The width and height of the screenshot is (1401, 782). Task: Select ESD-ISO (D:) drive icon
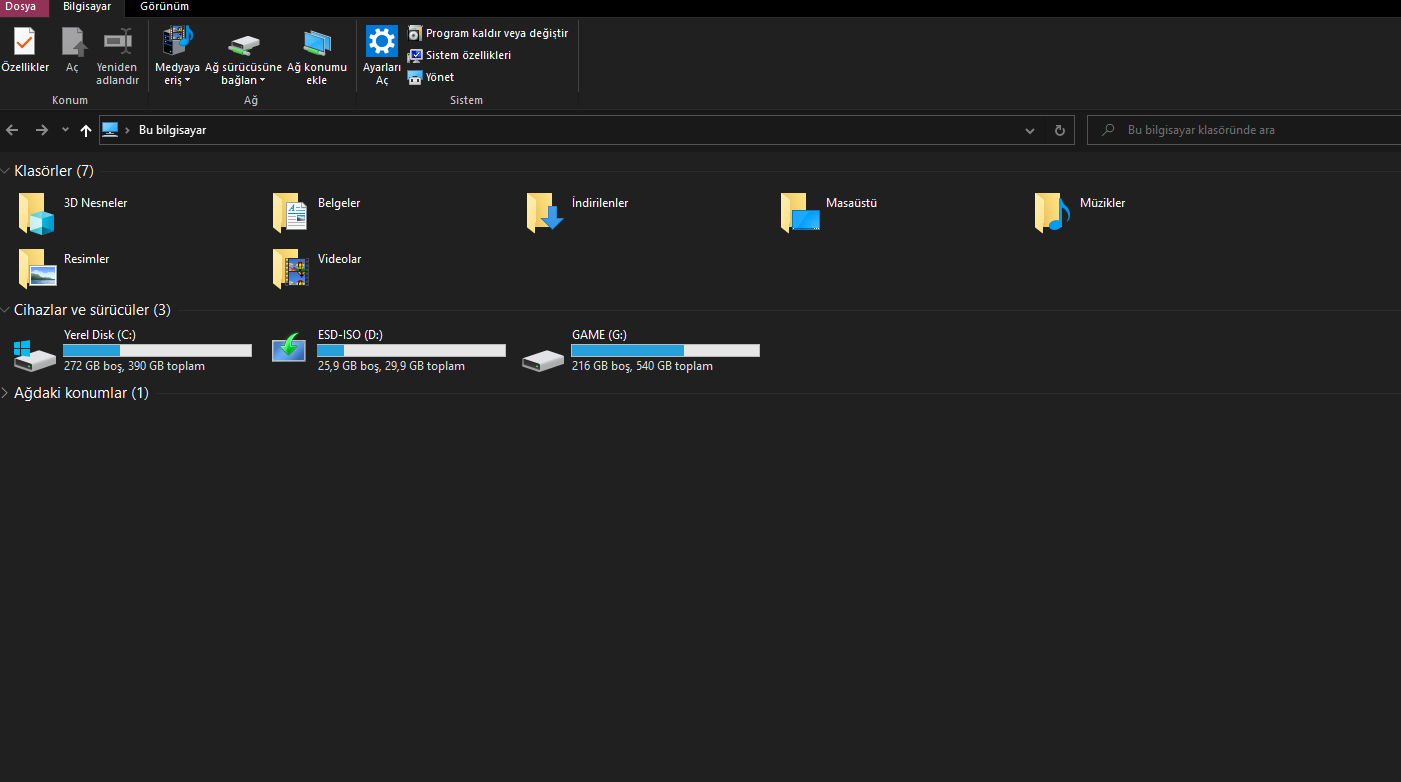click(290, 347)
